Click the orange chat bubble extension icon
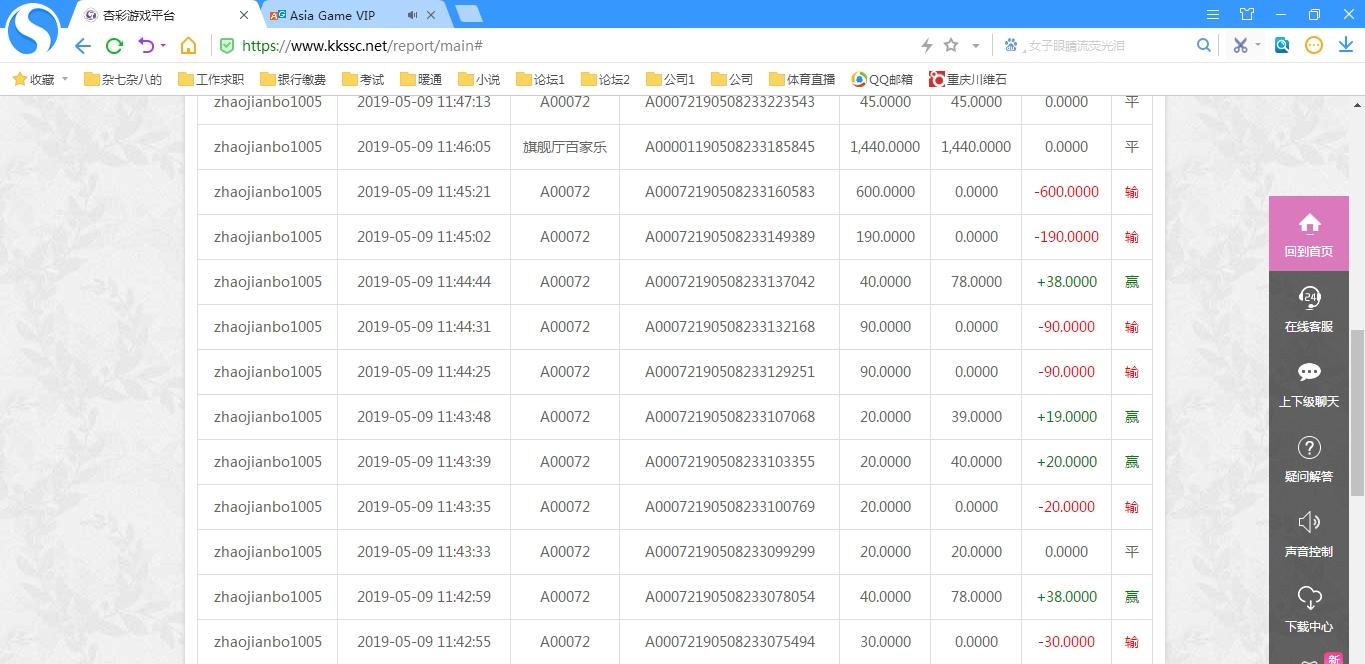The width and height of the screenshot is (1365, 664). (x=1314, y=46)
